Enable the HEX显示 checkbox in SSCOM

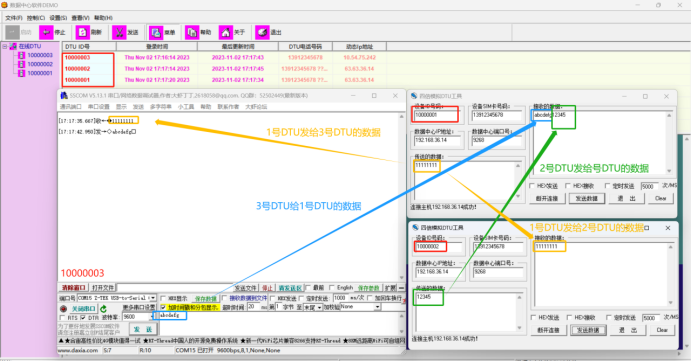(163, 299)
